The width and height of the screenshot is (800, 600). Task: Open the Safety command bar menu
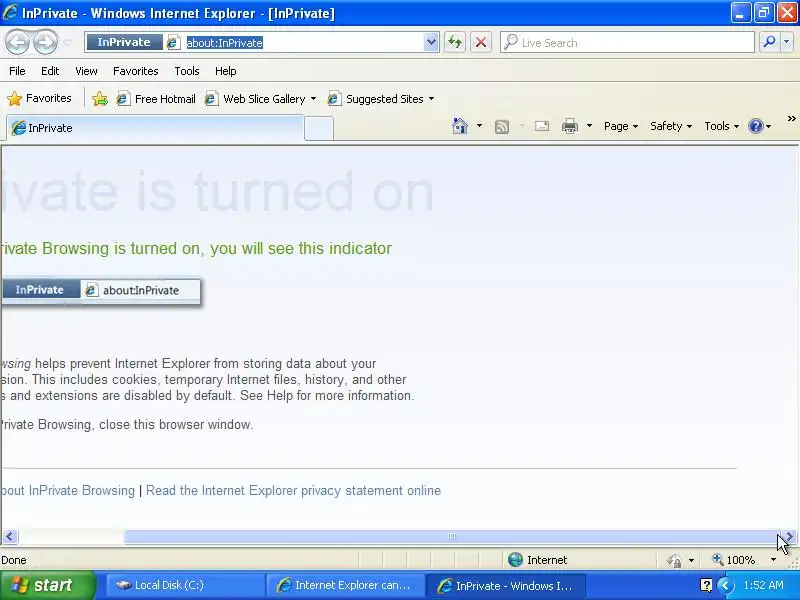671,126
